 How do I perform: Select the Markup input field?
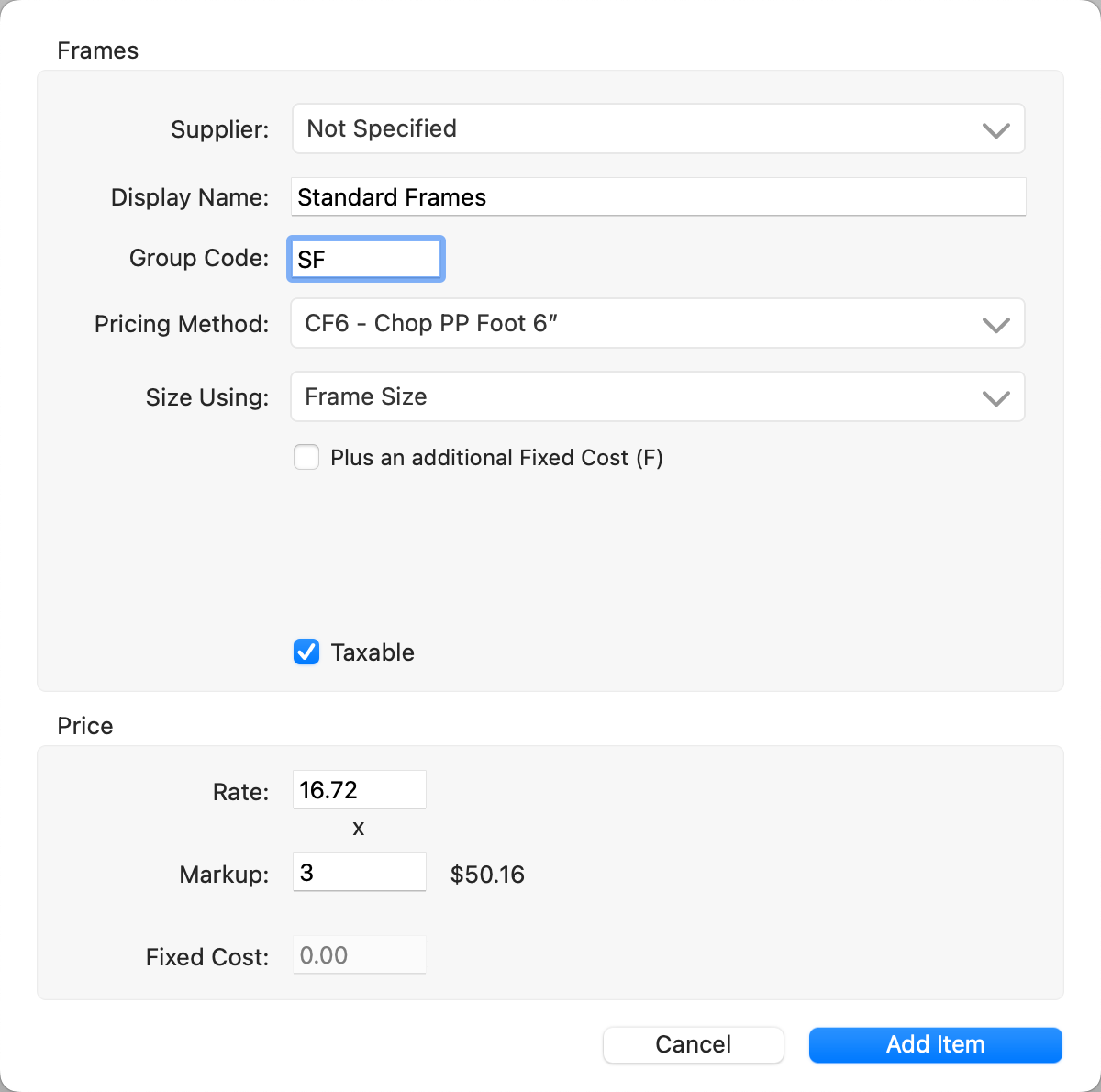point(359,873)
